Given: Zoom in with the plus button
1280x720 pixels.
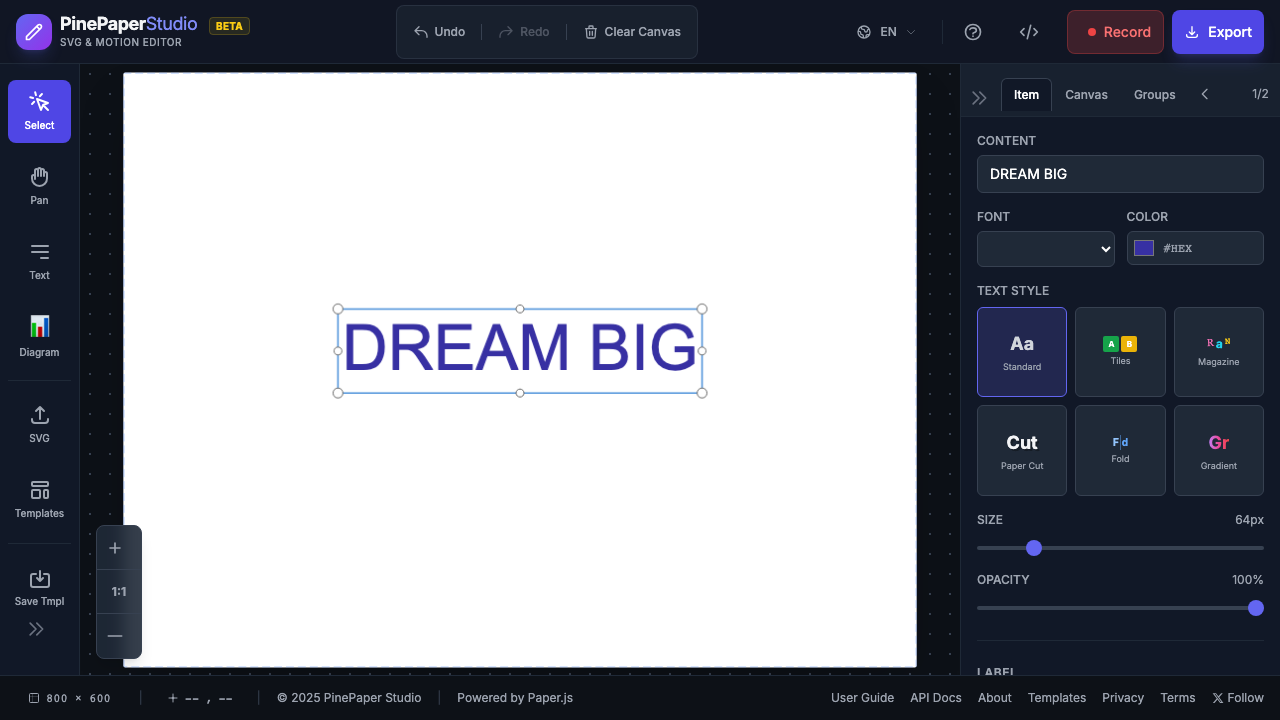Looking at the screenshot, I should [115, 548].
